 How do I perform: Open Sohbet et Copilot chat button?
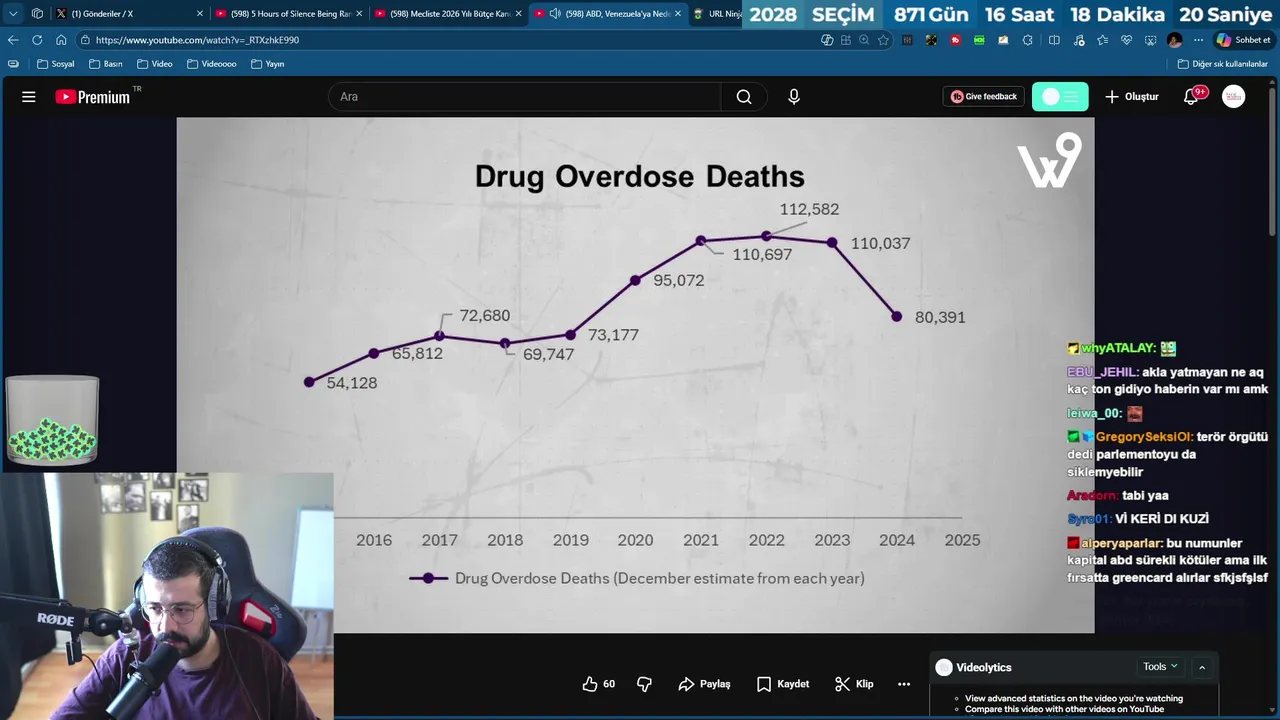click(1243, 40)
